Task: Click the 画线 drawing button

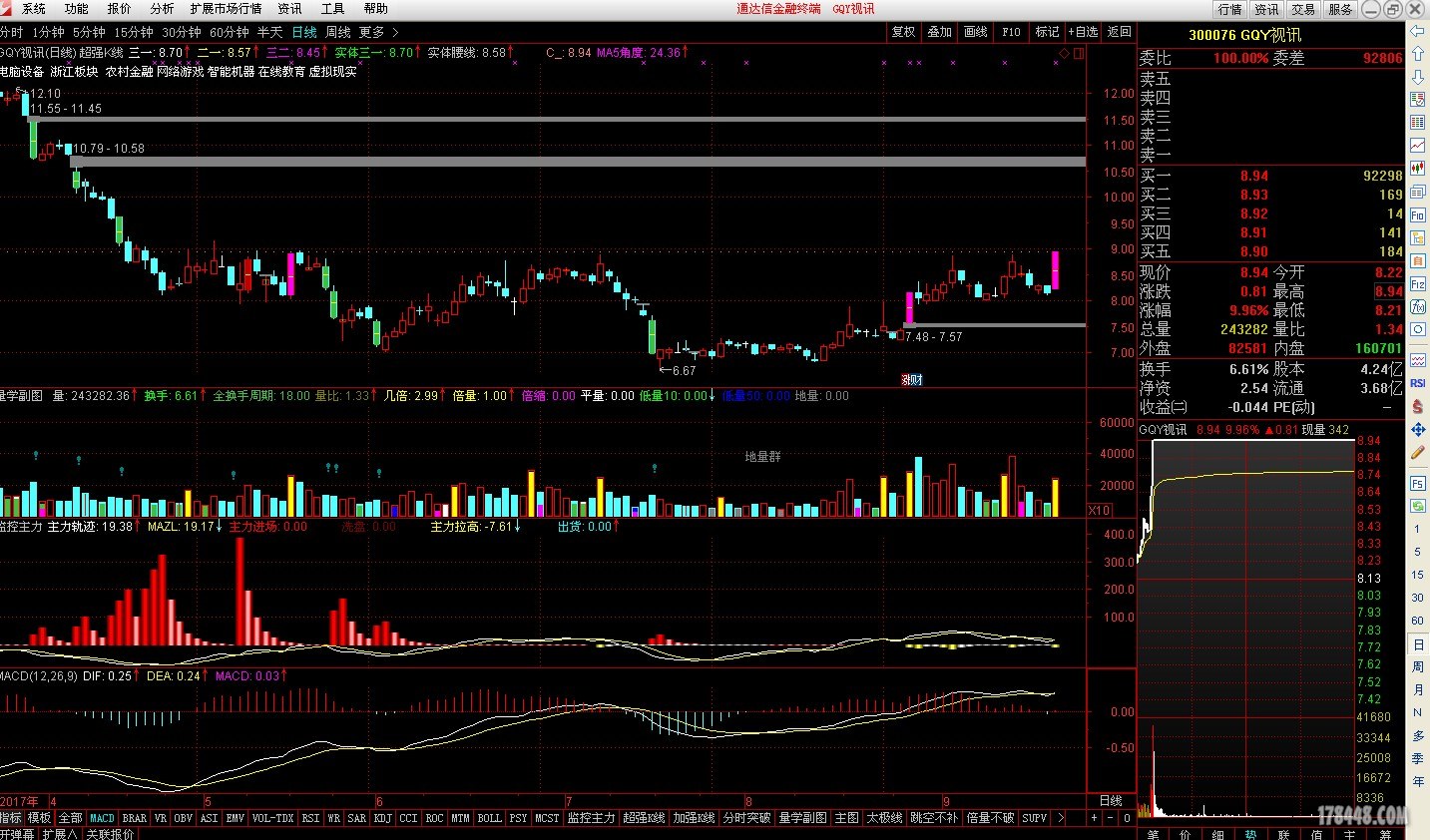Action: click(975, 32)
